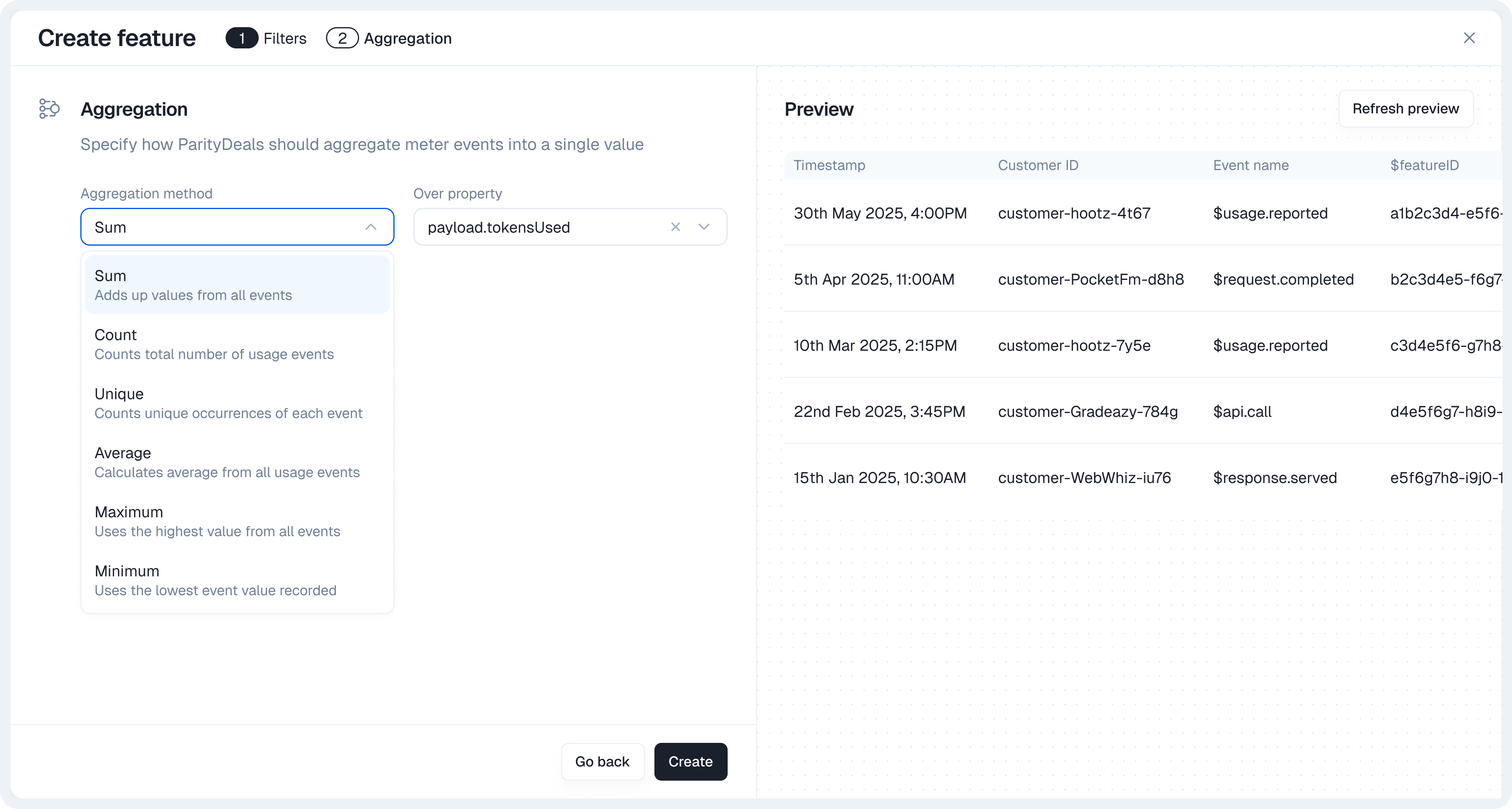Choose Maximum aggregation method
Screen dimensions: 1512x809
pyautogui.click(x=237, y=521)
